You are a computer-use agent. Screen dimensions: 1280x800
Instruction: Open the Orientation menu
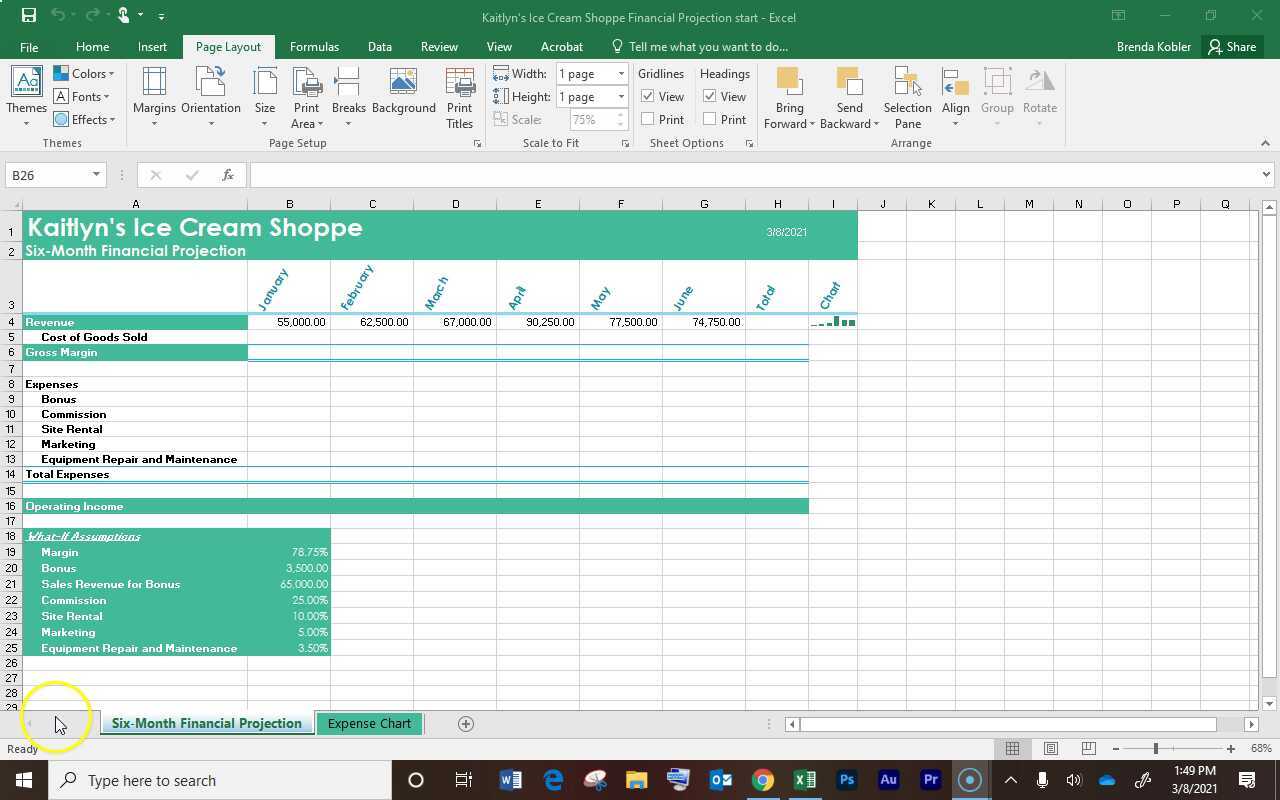pyautogui.click(x=210, y=97)
